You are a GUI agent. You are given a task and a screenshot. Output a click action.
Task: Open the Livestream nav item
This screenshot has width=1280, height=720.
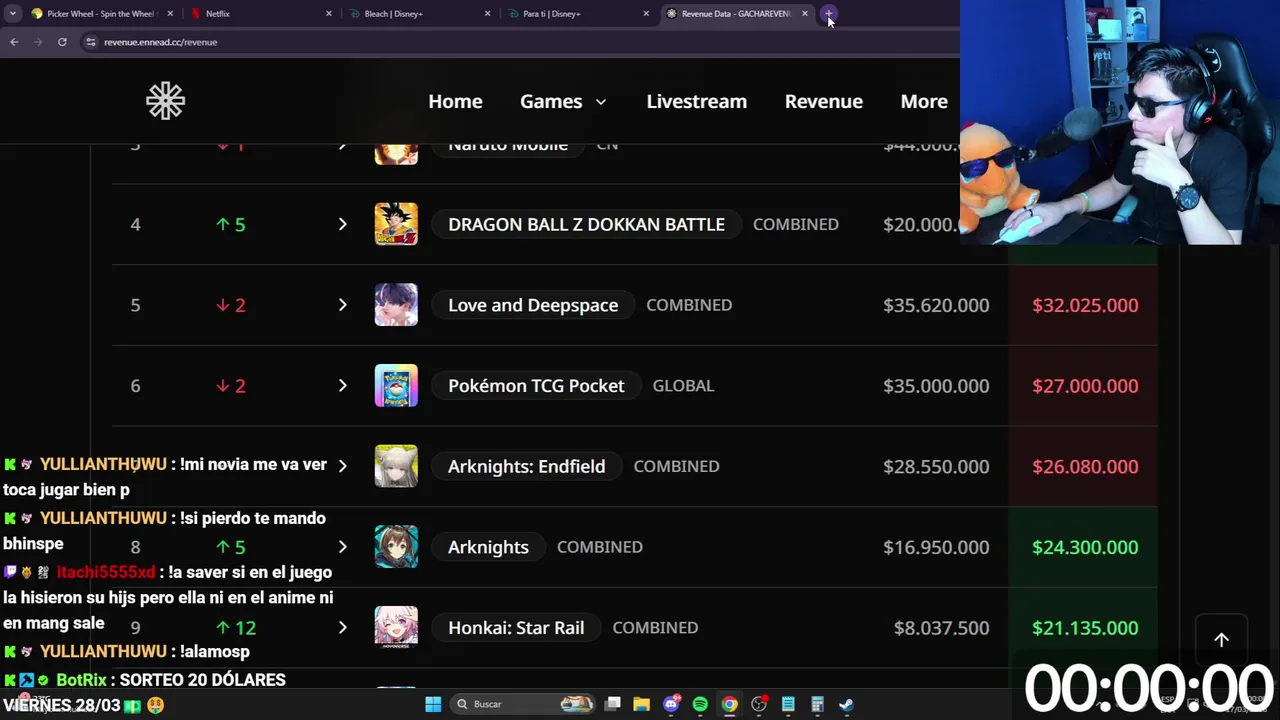click(696, 101)
